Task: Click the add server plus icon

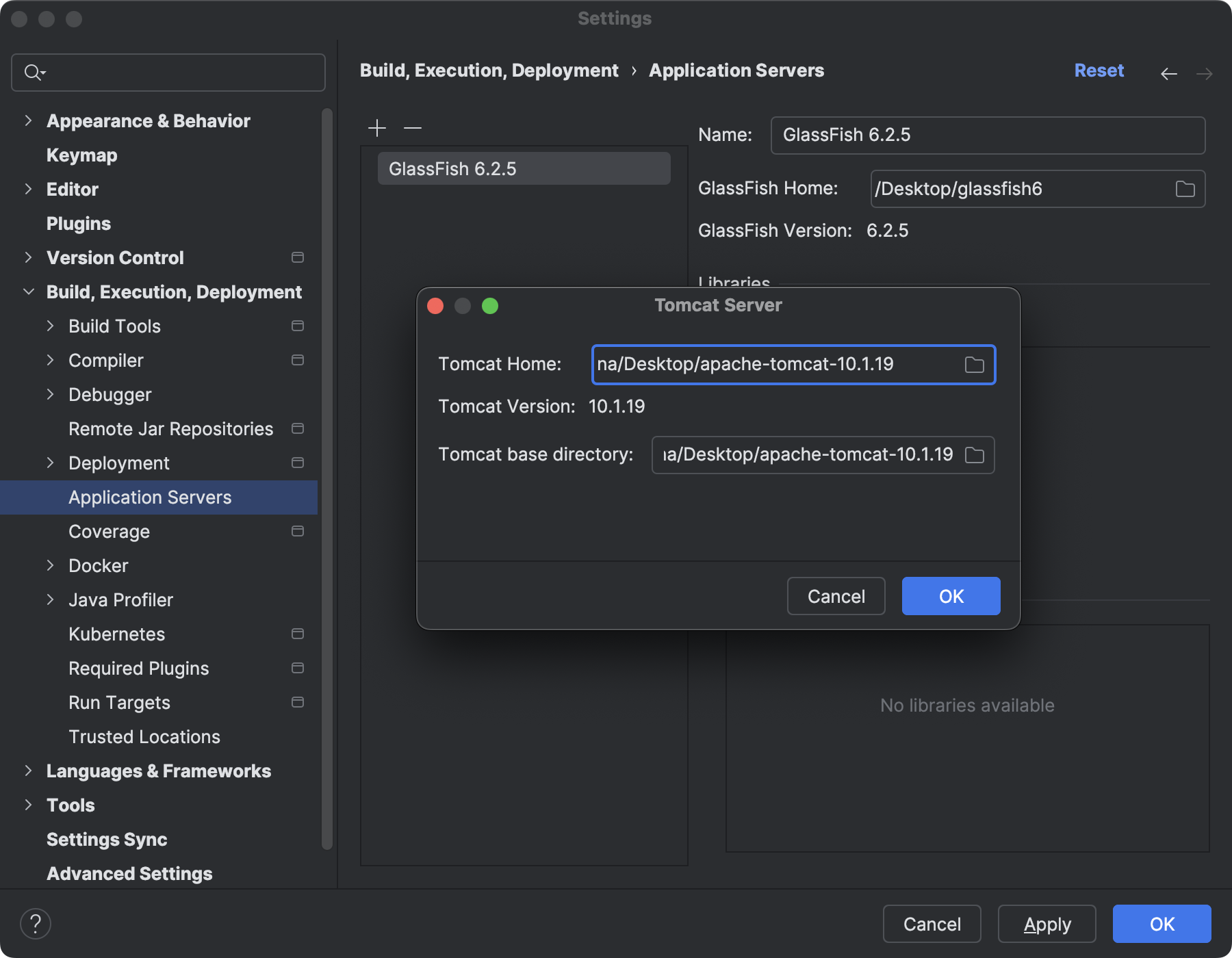Action: pyautogui.click(x=377, y=128)
